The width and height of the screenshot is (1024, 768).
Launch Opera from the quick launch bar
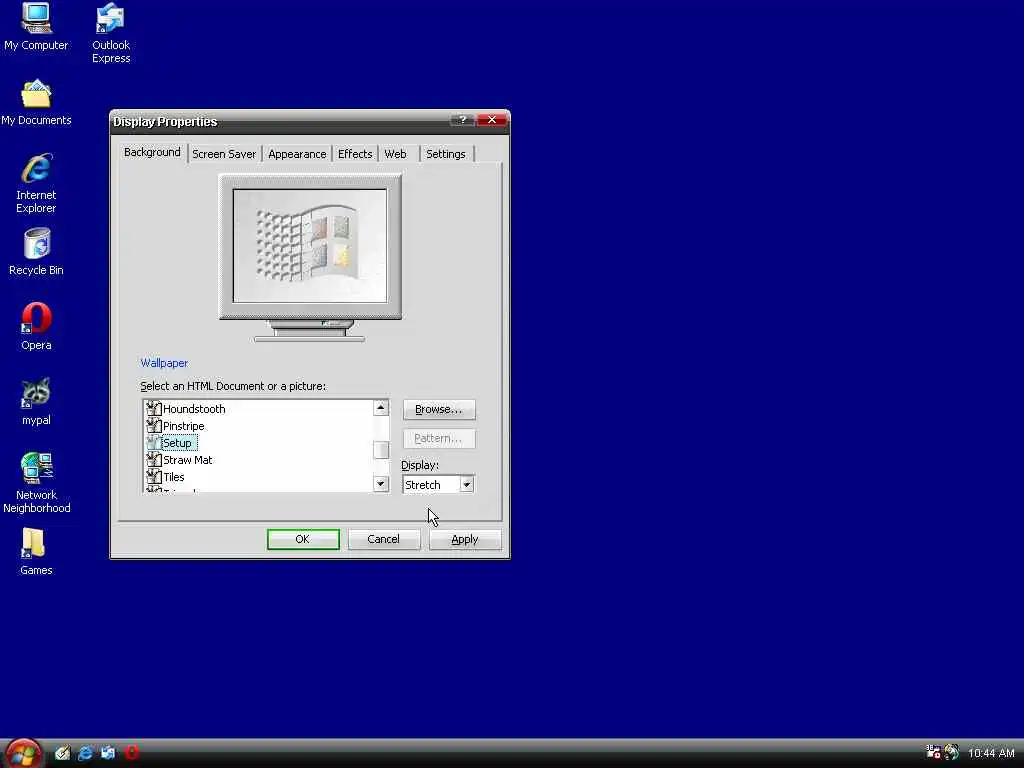tap(131, 753)
